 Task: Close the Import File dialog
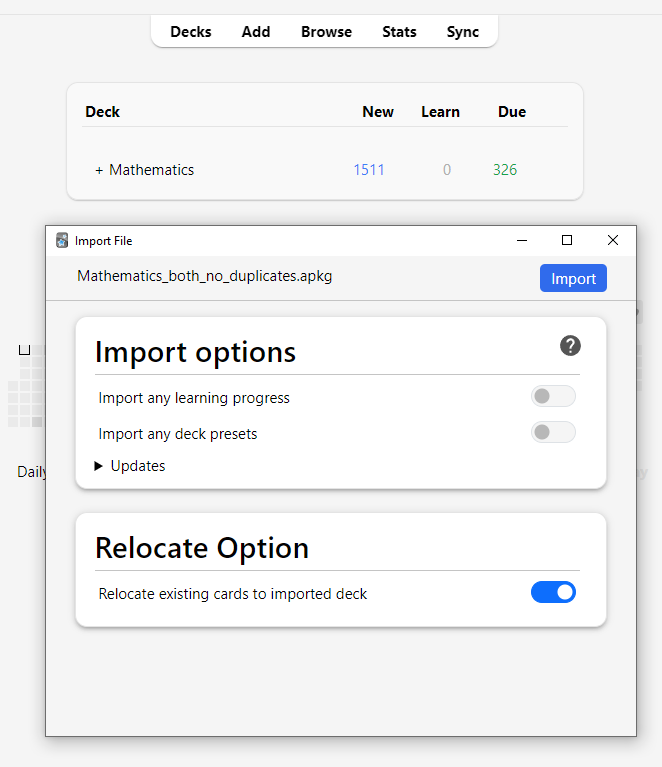[x=613, y=240]
